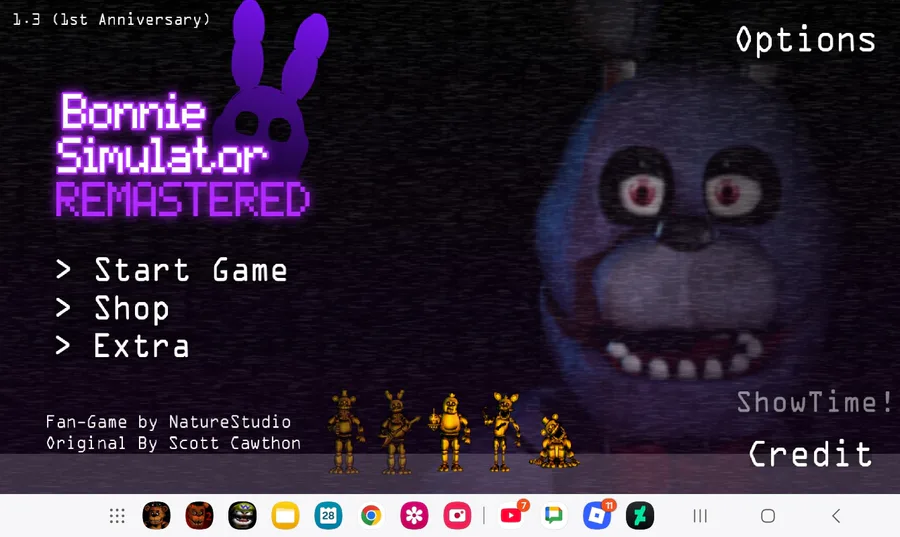Image resolution: width=900 pixels, height=537 pixels.
Task: Open the red Camera app
Action: [x=457, y=515]
